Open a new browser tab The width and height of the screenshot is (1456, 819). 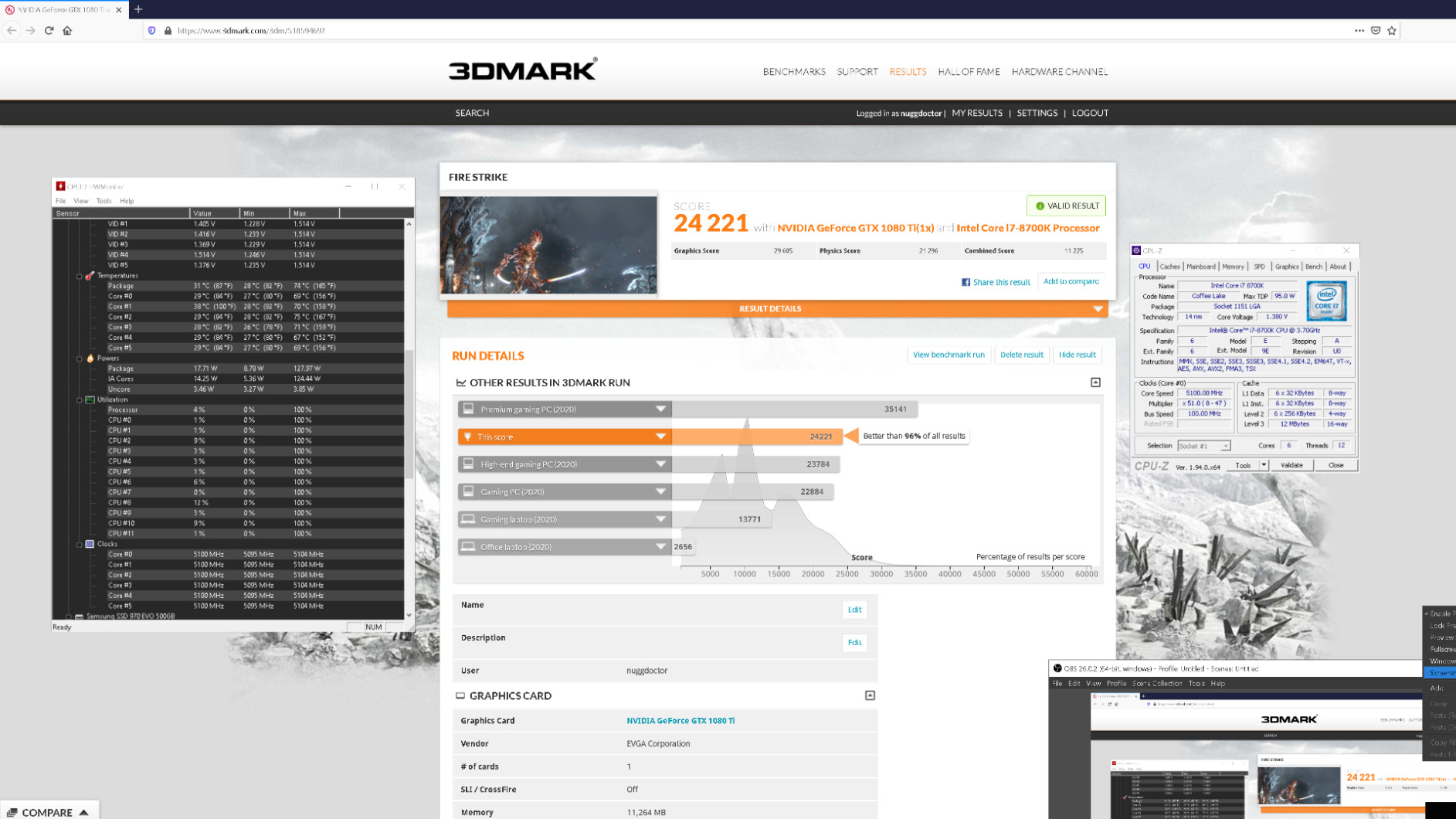tap(138, 9)
